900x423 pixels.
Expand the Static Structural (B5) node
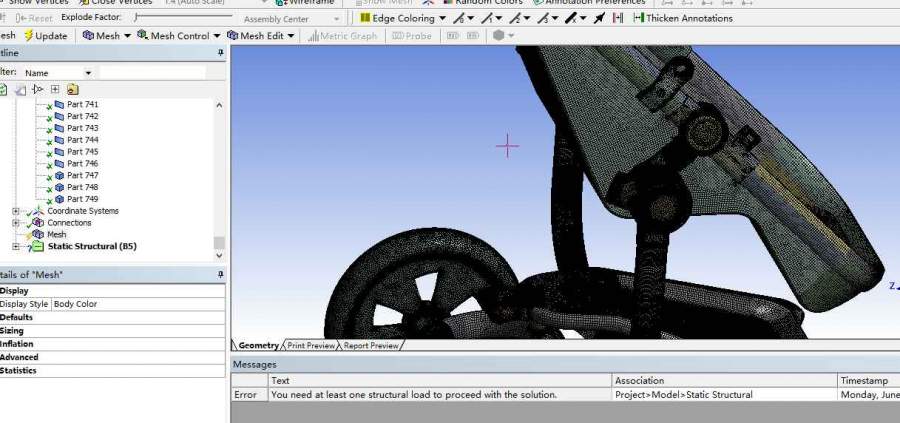pos(15,247)
